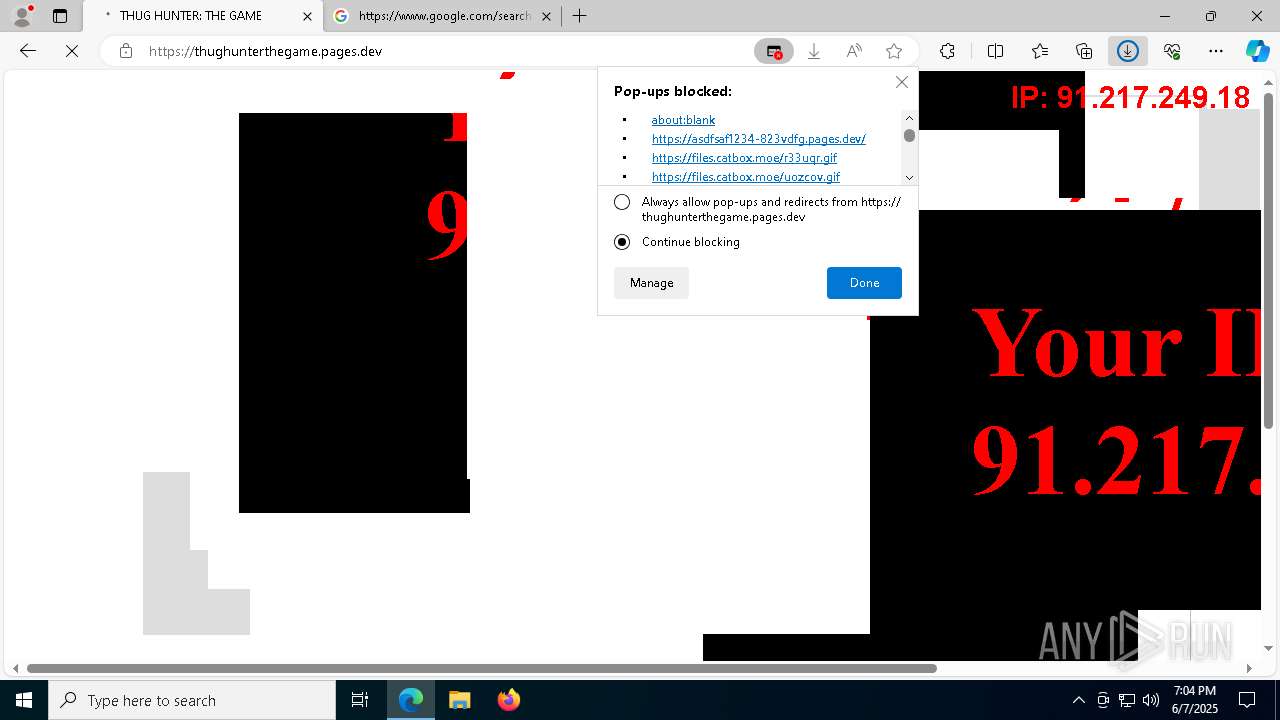Open network status tray icon
The image size is (1280, 720).
click(x=1127, y=700)
